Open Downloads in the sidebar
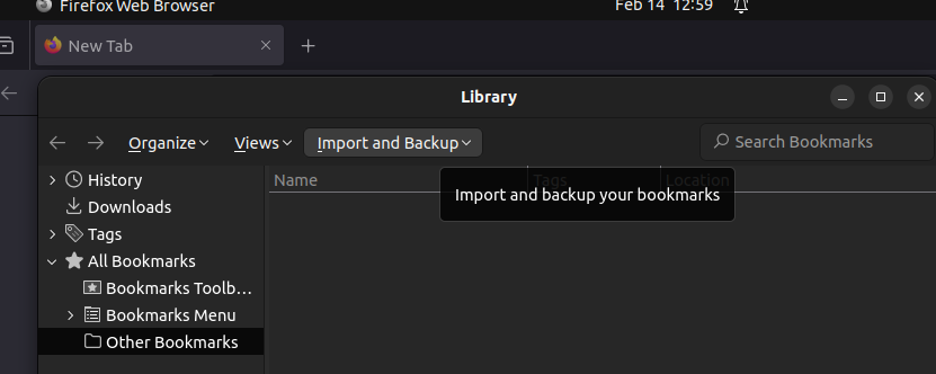This screenshot has width=936, height=374. tap(130, 207)
